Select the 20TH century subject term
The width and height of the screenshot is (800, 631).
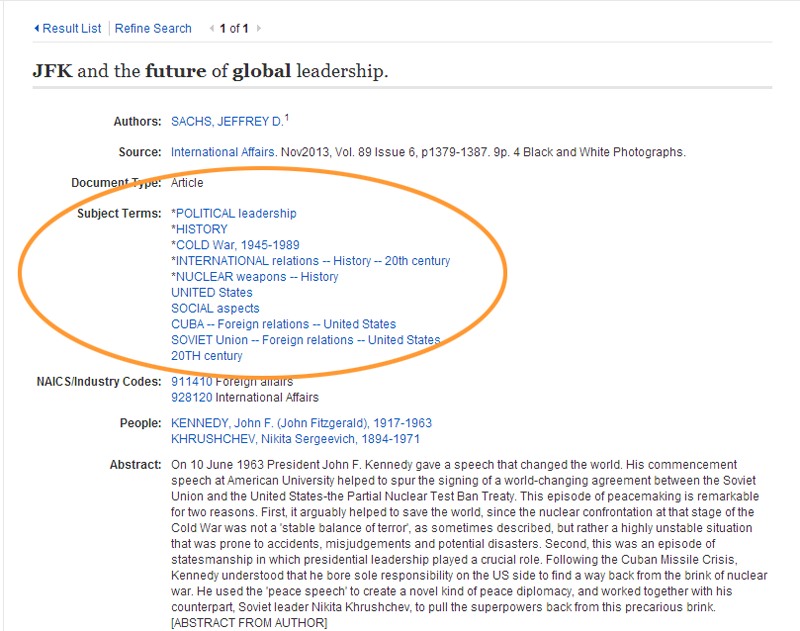click(x=207, y=356)
